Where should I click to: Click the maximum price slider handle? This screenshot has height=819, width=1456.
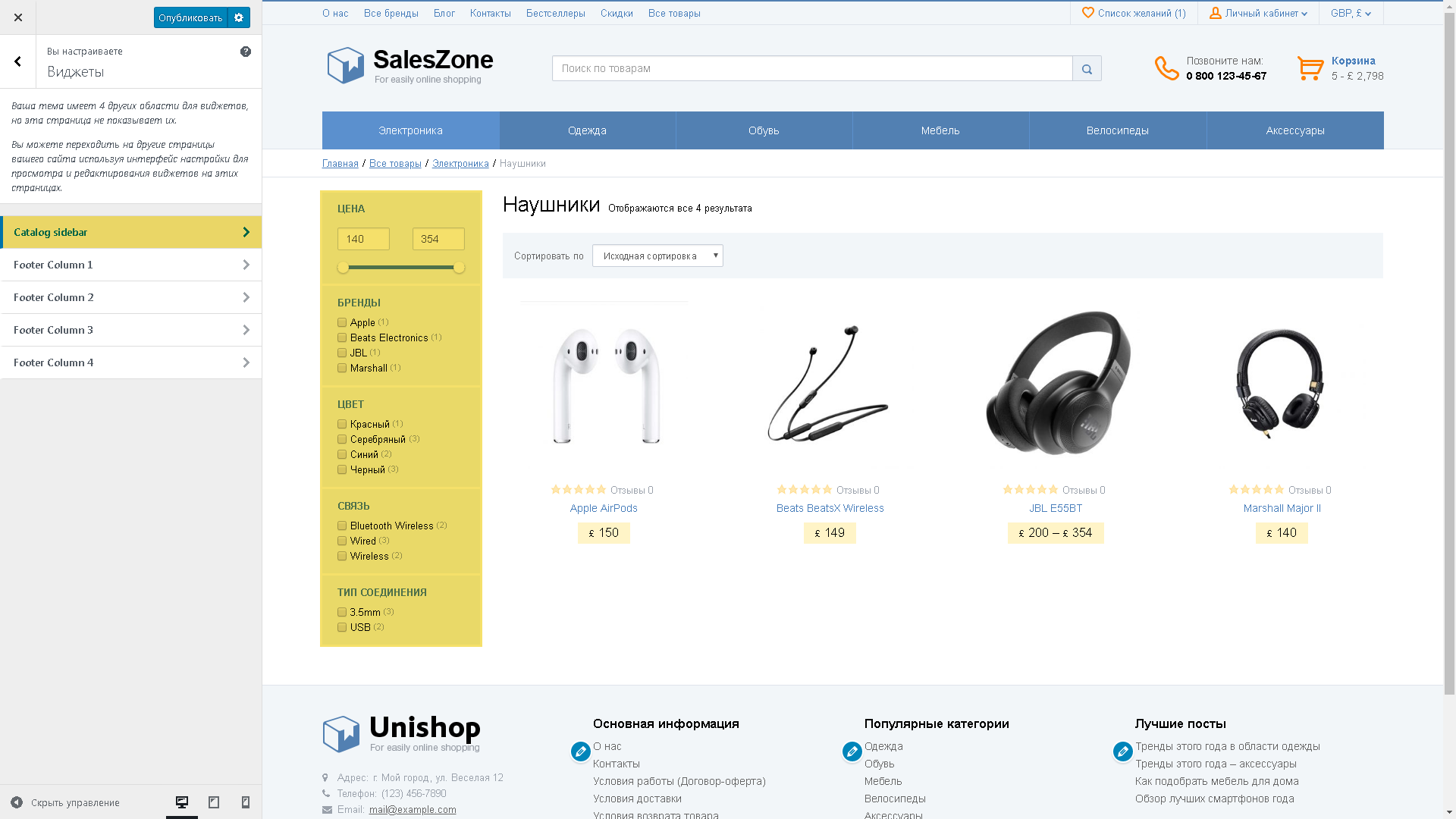point(459,268)
